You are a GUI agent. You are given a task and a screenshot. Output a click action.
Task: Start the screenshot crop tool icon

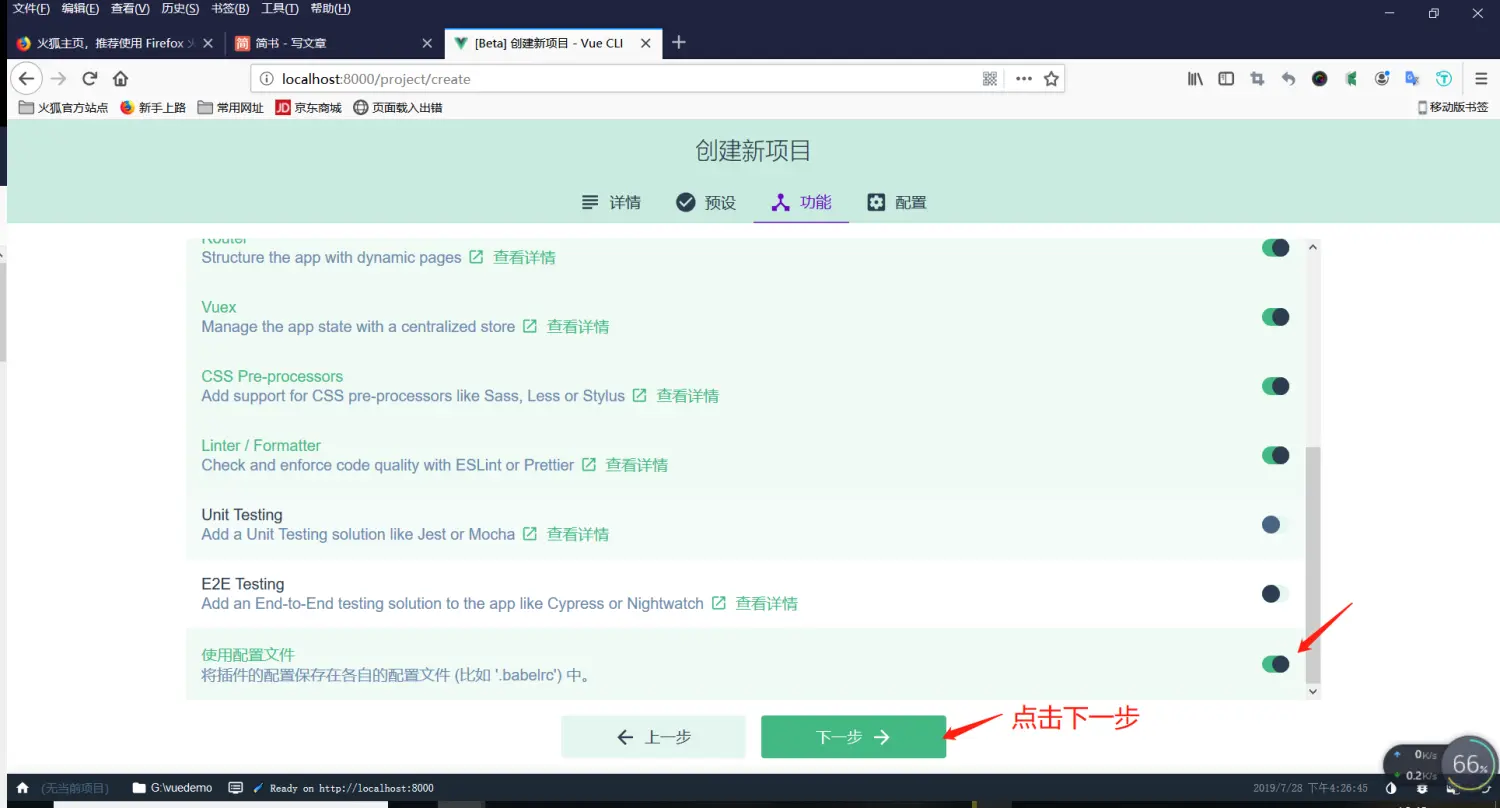tap(1257, 79)
